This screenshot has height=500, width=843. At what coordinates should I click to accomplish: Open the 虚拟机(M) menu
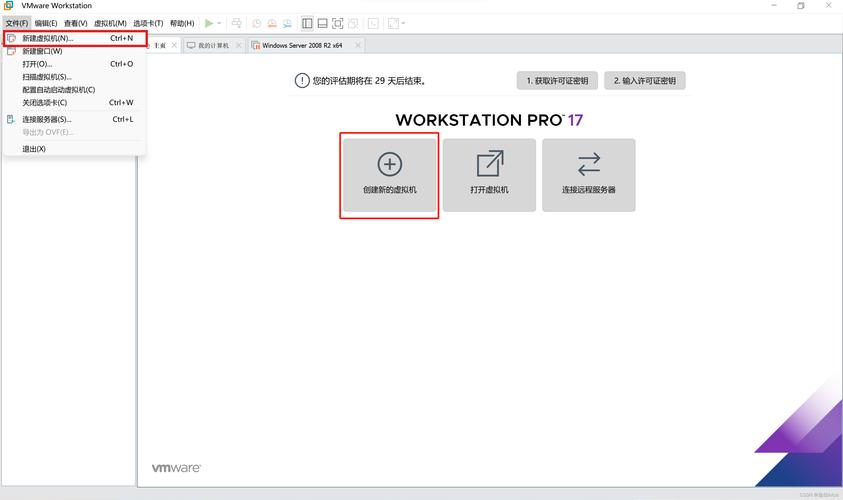[110, 23]
